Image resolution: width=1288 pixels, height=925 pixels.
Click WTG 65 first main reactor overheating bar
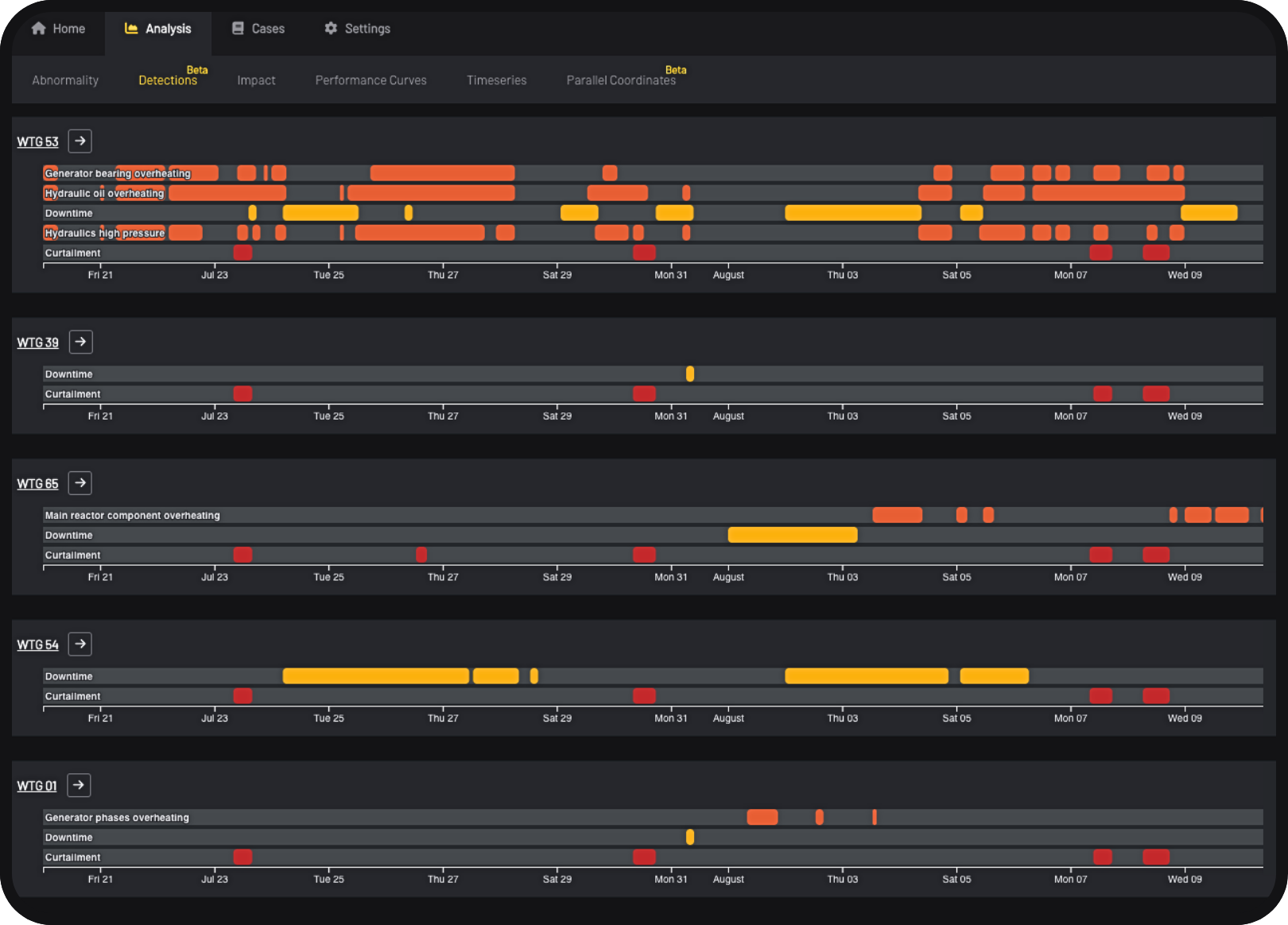pos(898,515)
